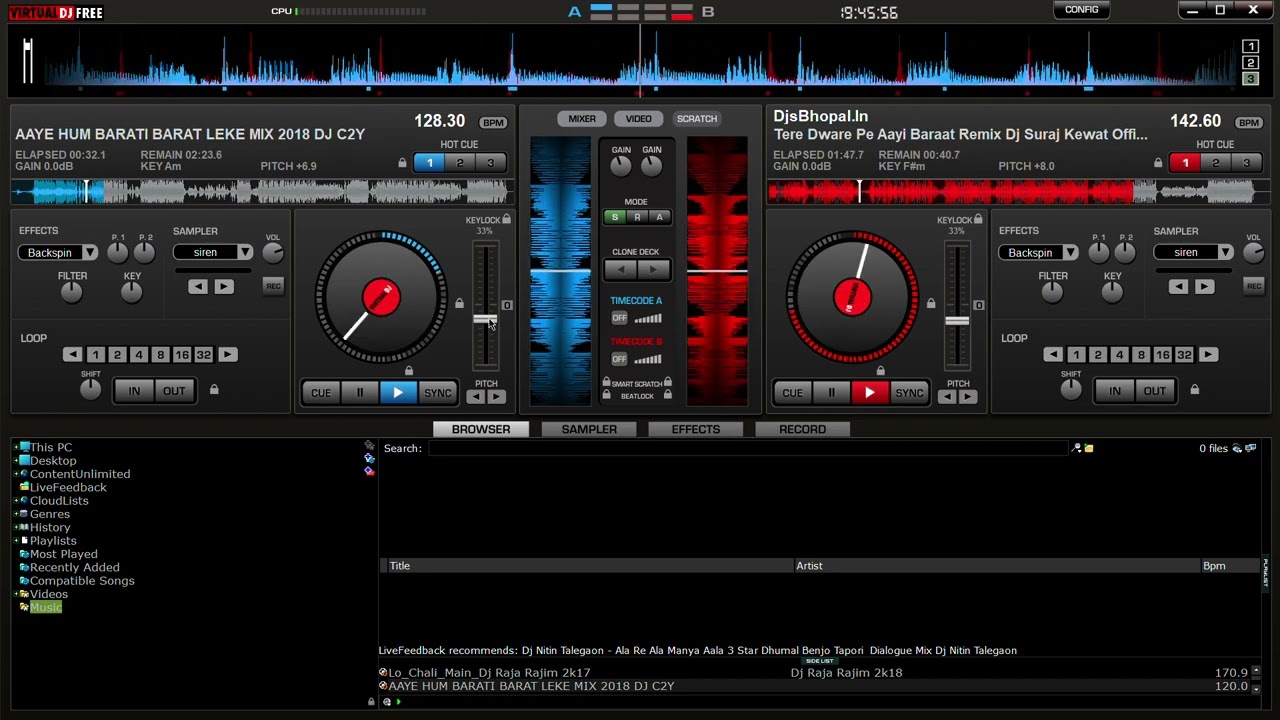Adjust the left deck FILTER knob

click(x=71, y=292)
